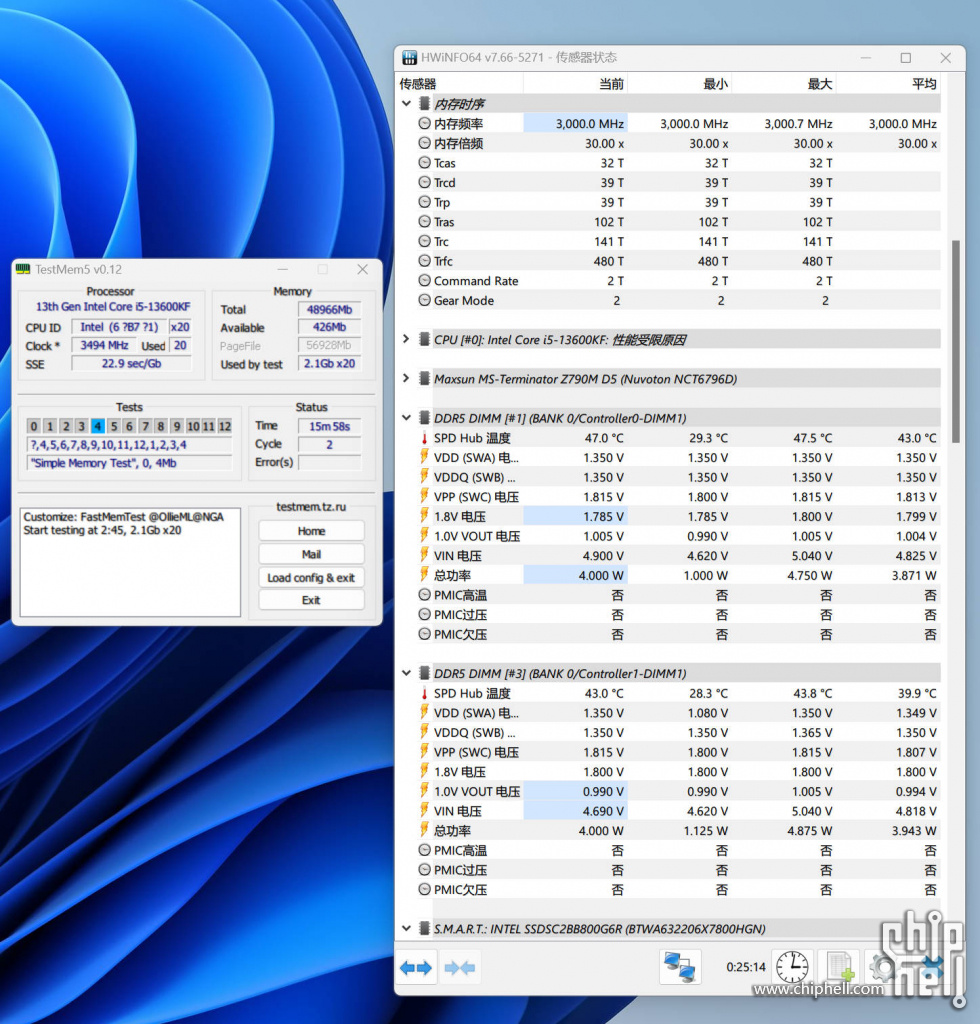980x1024 pixels.
Task: Click the chip icon of CPU [#0] group
Action: tap(424, 340)
